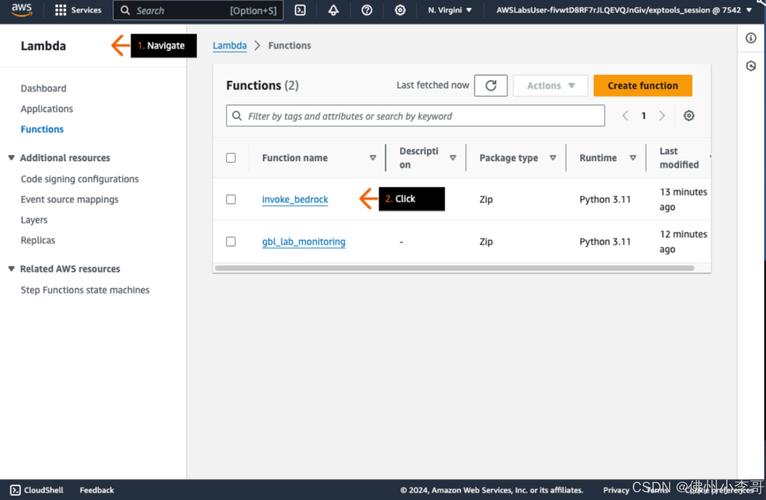Open CloudShell from the footer
This screenshot has height=500, width=766.
37,490
